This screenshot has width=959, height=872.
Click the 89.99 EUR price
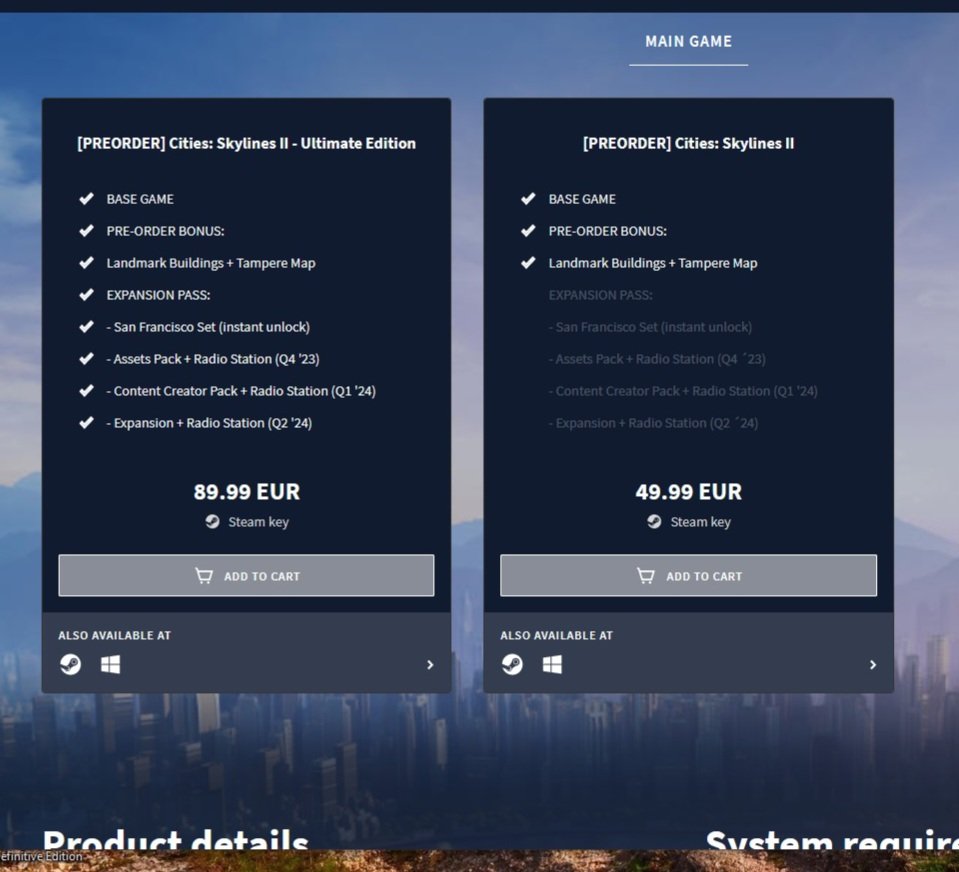coord(246,492)
